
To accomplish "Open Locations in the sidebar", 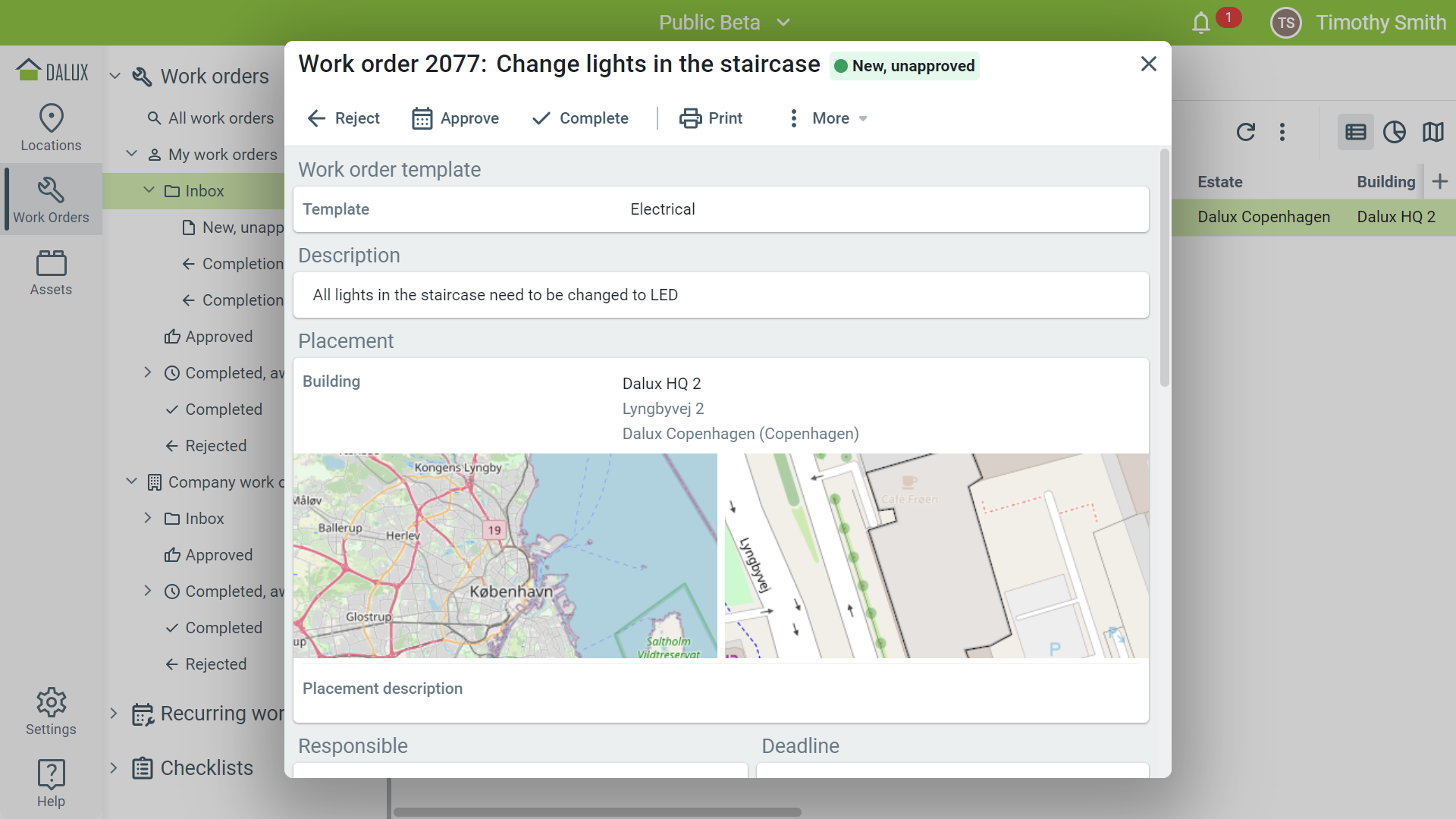I will pyautogui.click(x=51, y=127).
